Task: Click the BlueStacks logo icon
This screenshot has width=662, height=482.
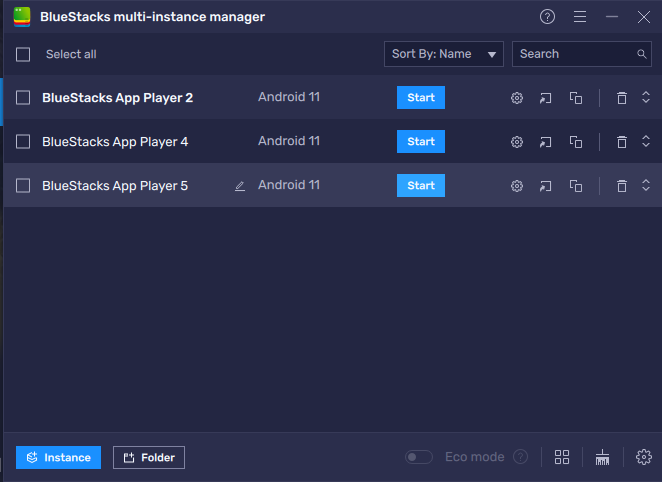Action: 22,17
